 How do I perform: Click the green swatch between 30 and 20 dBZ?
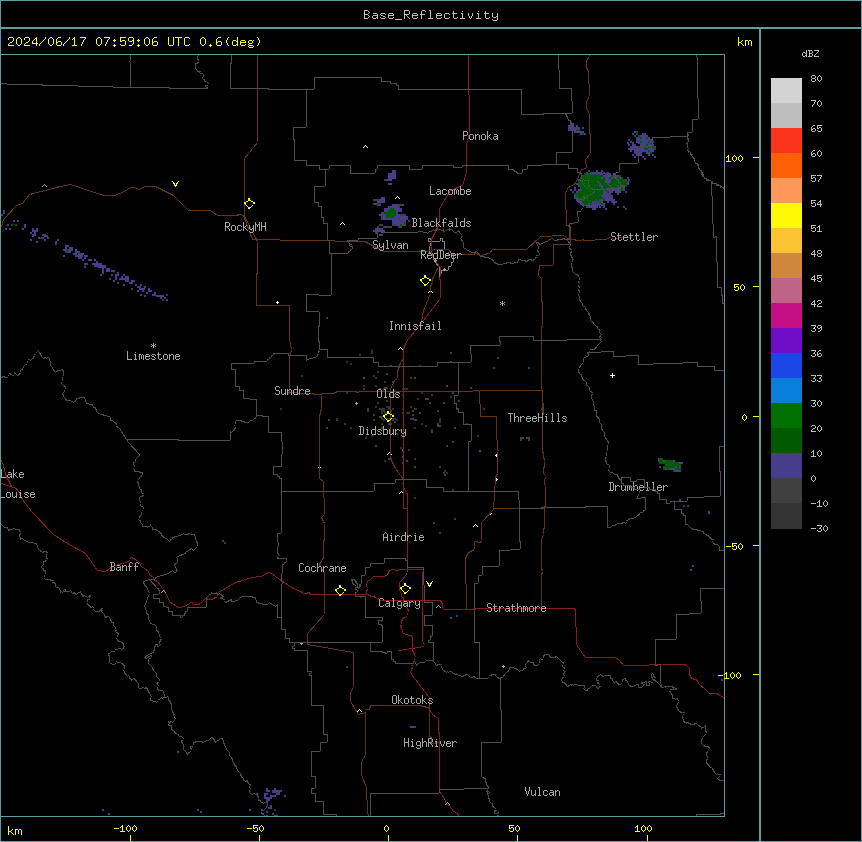tap(786, 416)
